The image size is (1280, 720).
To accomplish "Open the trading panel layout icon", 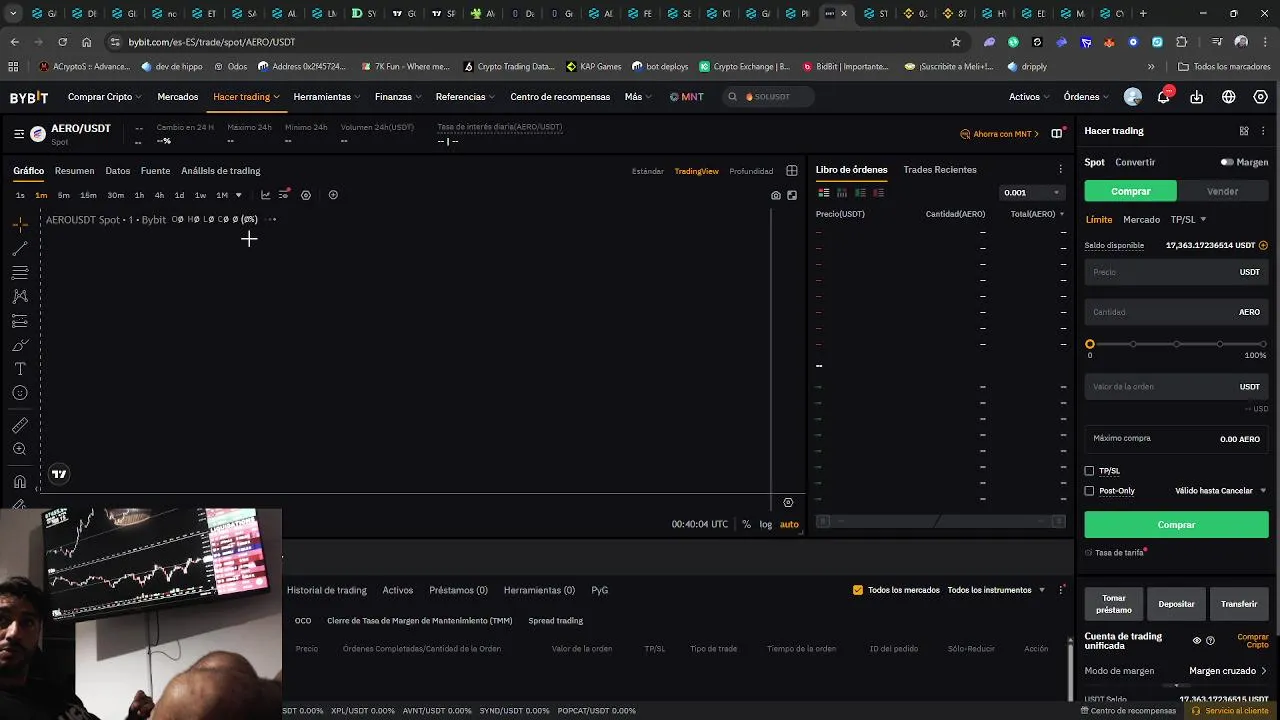I will pyautogui.click(x=1244, y=131).
